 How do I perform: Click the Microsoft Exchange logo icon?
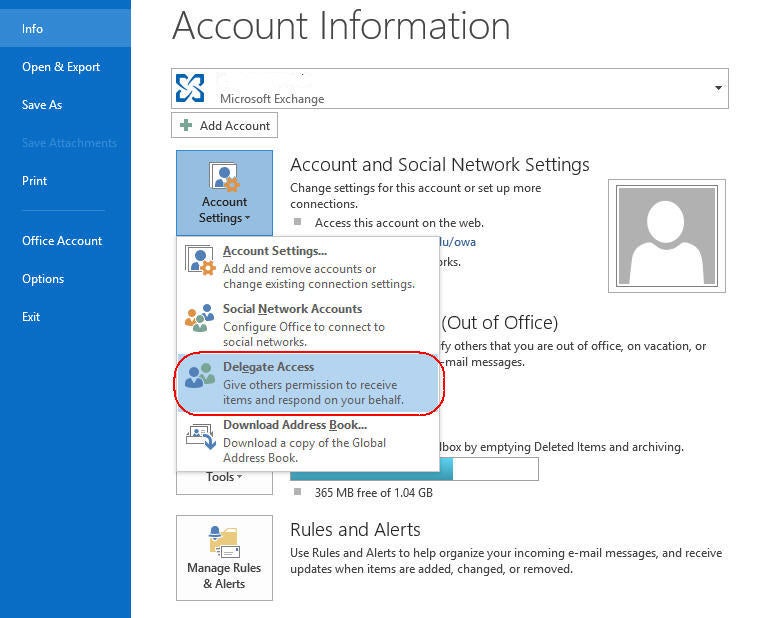(x=190, y=88)
